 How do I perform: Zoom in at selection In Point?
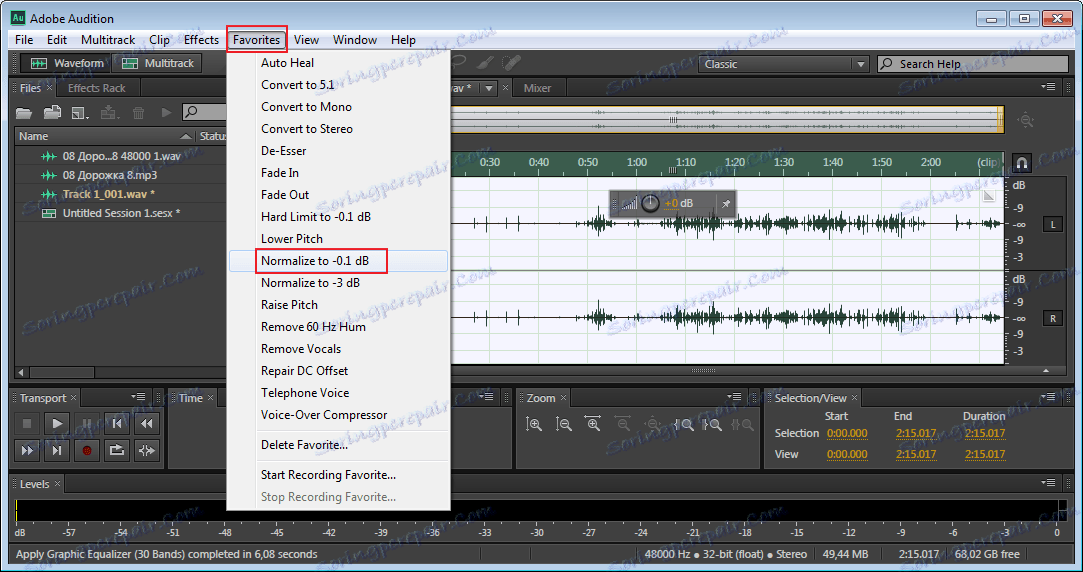(683, 424)
